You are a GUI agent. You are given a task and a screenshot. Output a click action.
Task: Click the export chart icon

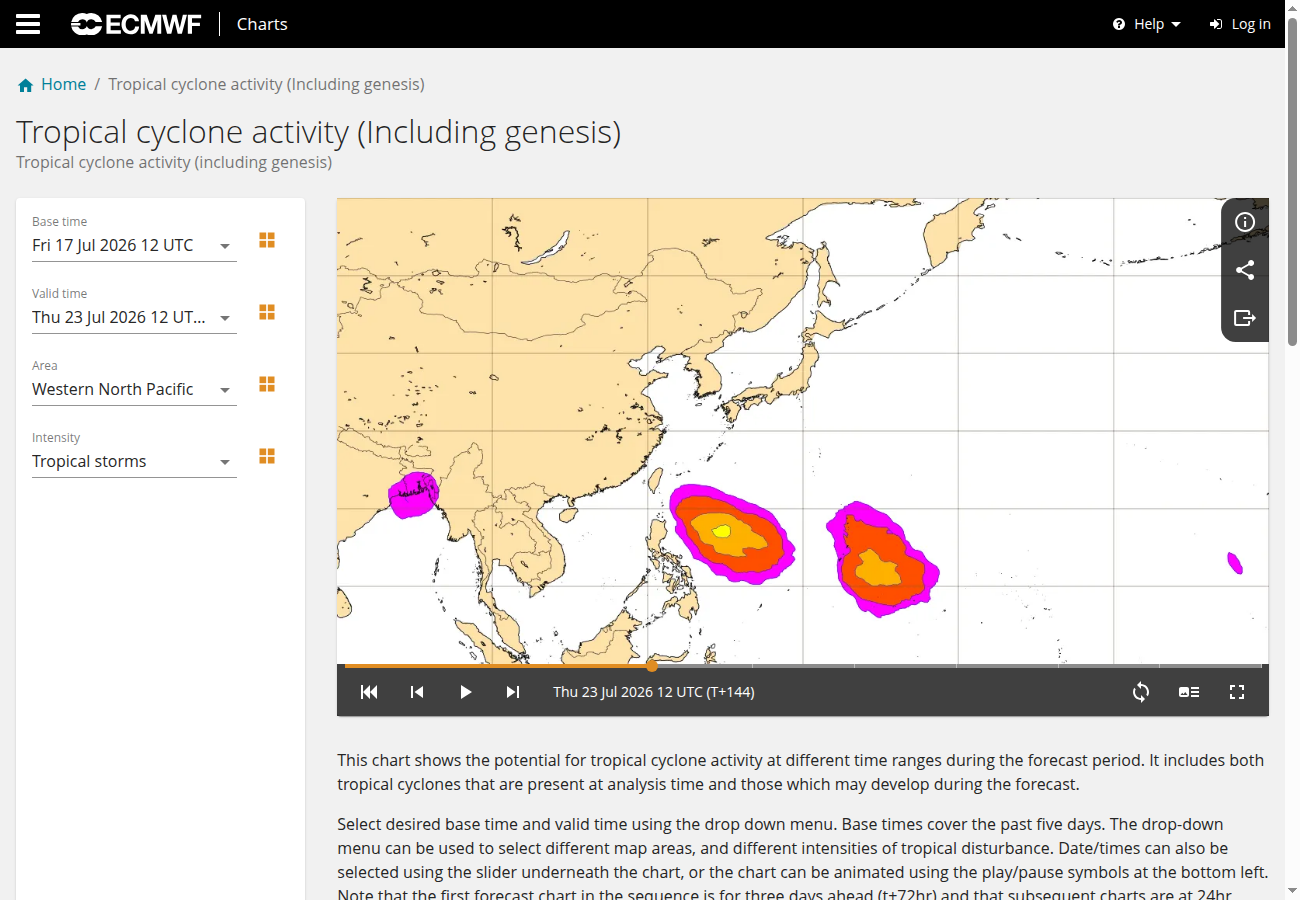pyautogui.click(x=1245, y=318)
